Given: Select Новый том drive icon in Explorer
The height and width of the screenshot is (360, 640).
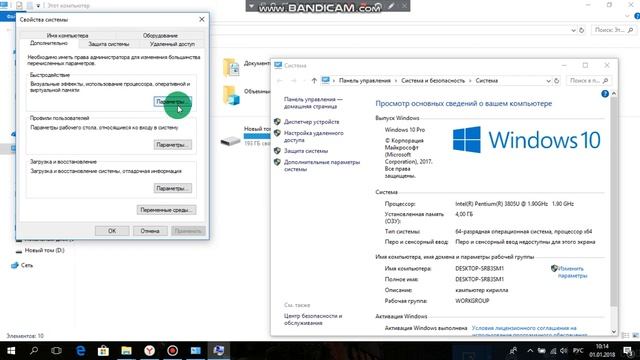Looking at the screenshot, I should (x=231, y=141).
